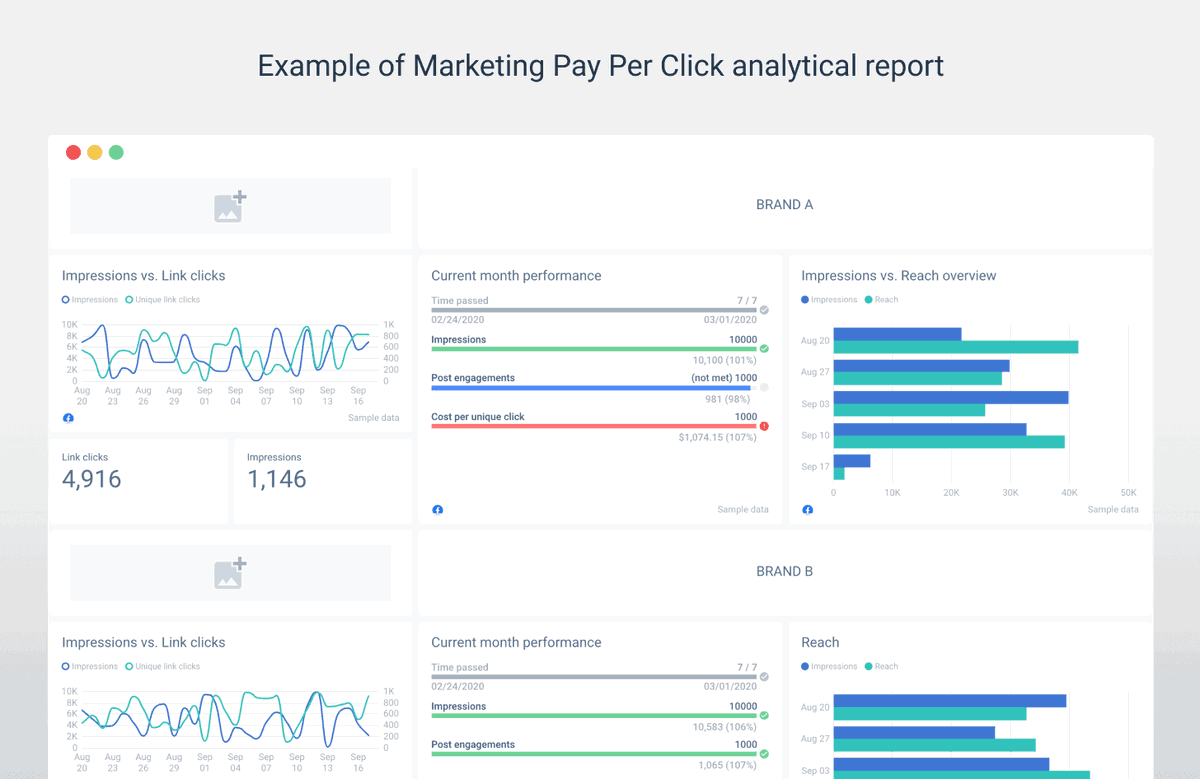
Task: Click the add-image placeholder icon for Brand B logo
Action: tap(230, 573)
